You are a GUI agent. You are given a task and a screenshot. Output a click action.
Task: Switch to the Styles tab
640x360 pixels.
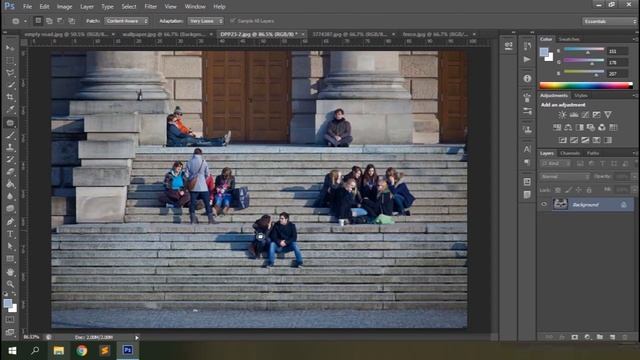pos(581,96)
